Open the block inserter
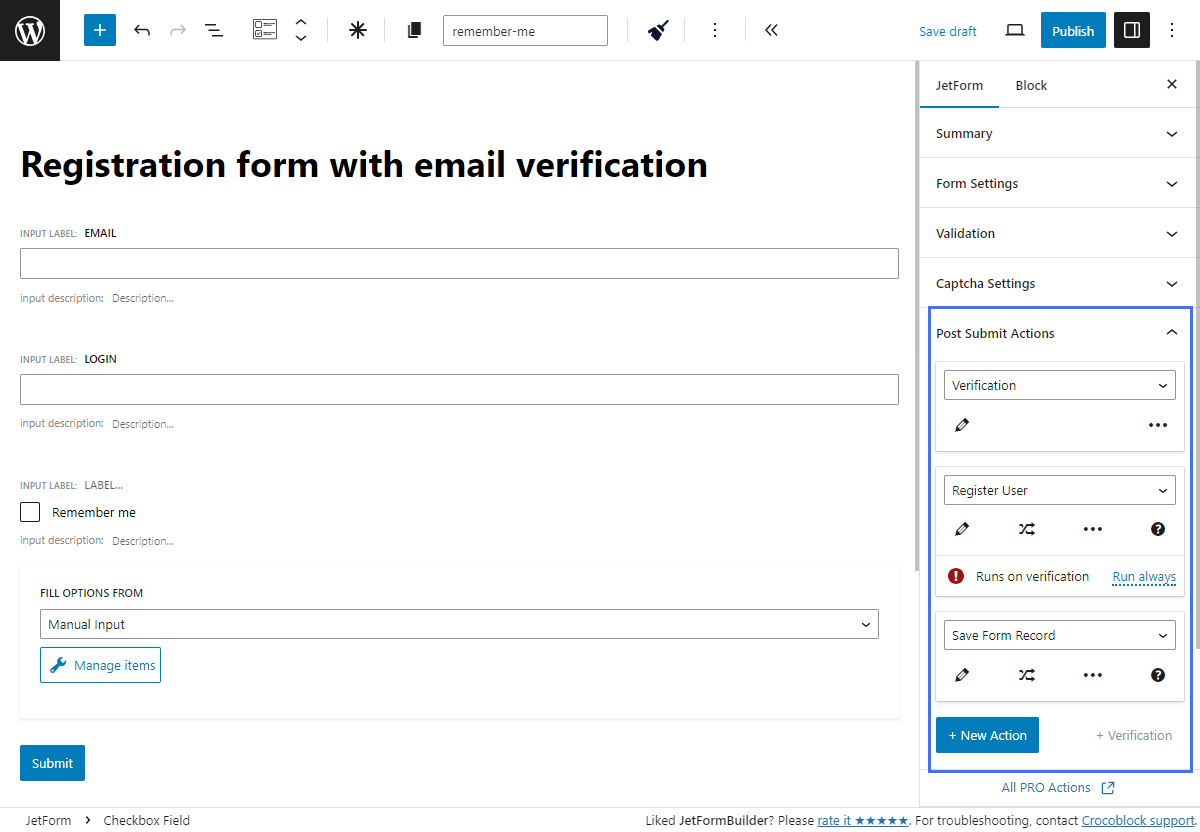 pos(99,30)
